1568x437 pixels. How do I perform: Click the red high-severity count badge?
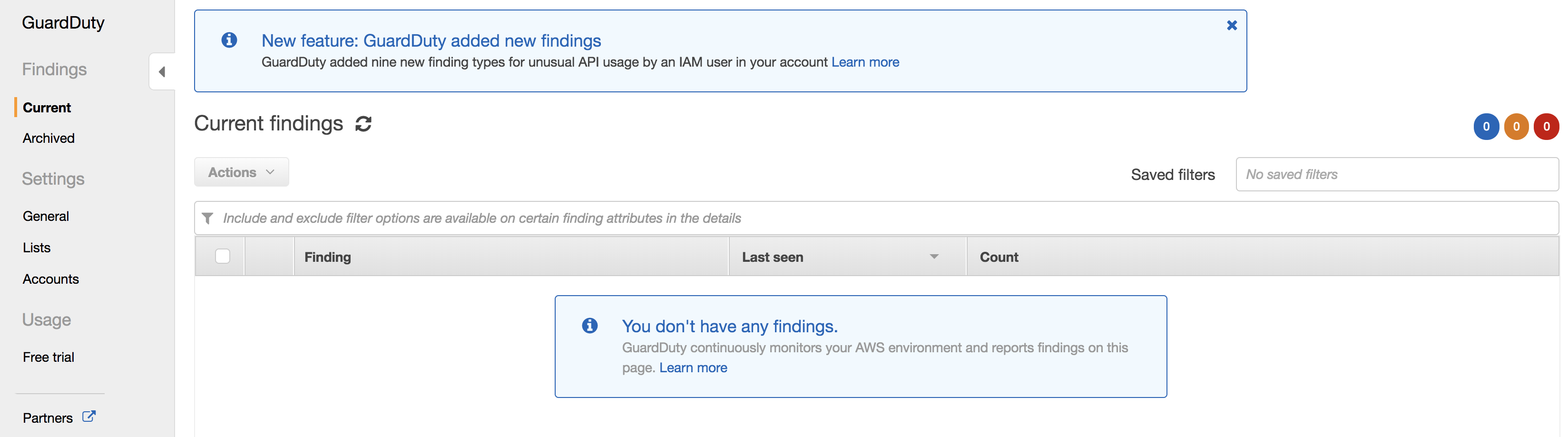[1546, 127]
